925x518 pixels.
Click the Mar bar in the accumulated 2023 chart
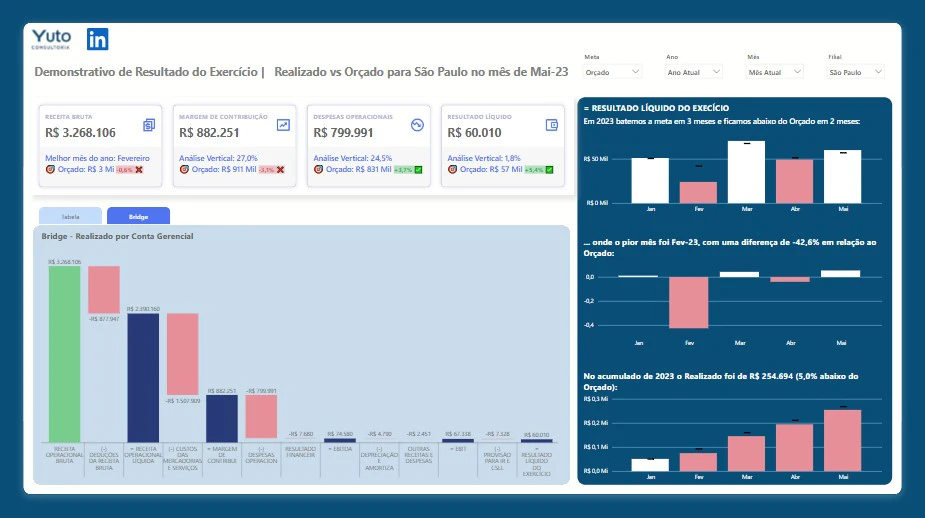click(746, 453)
